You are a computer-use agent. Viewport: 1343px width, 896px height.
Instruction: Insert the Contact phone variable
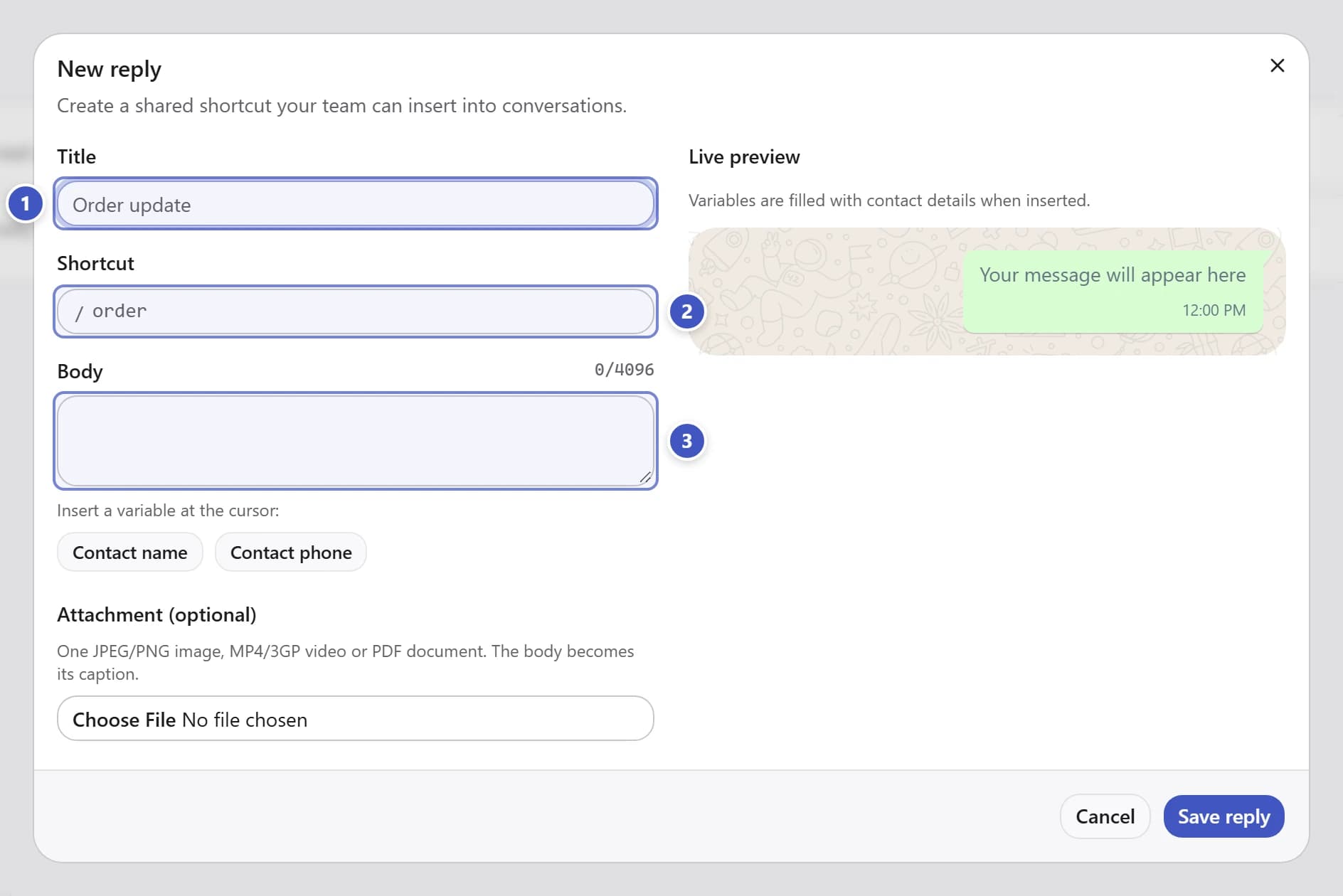pos(291,553)
